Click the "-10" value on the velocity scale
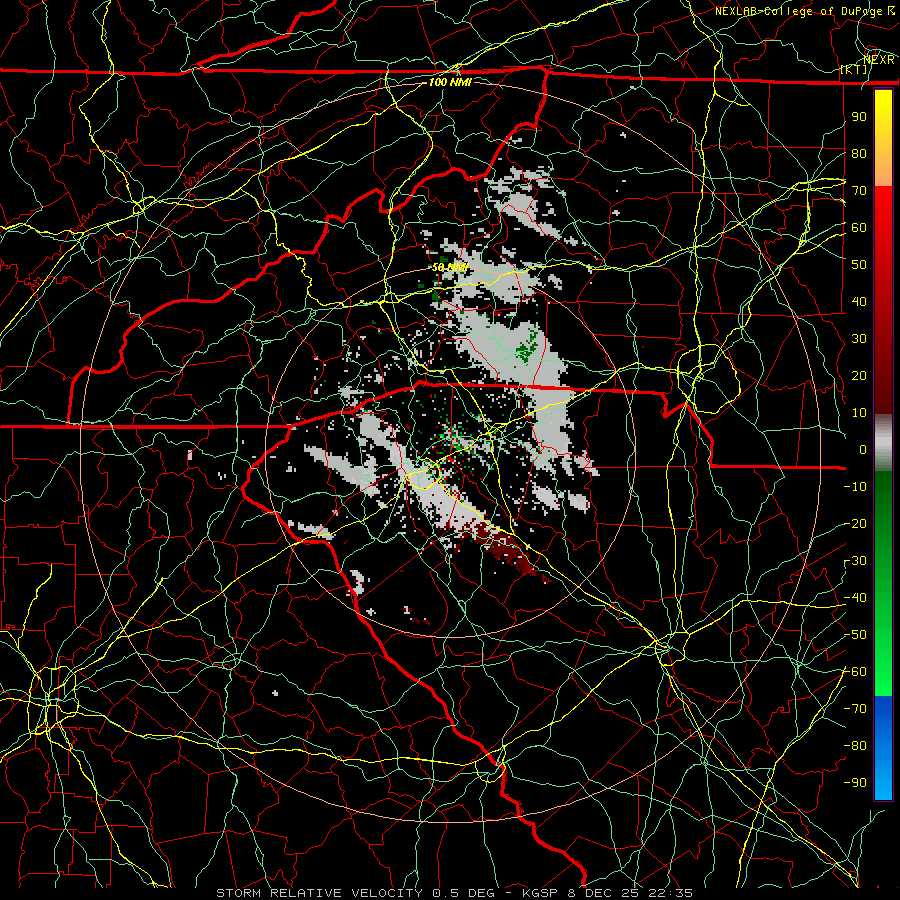The height and width of the screenshot is (900, 900). click(855, 487)
